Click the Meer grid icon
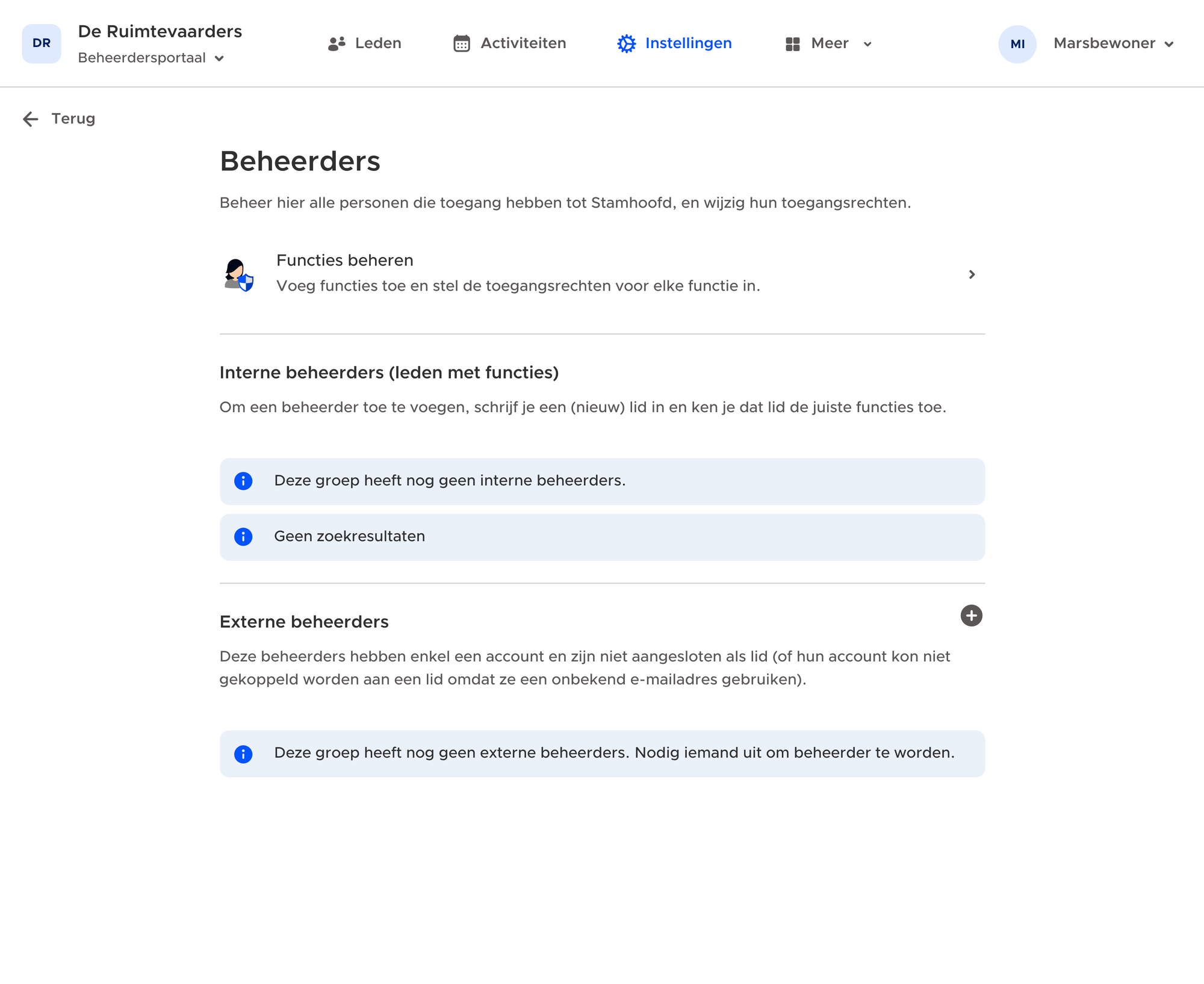 tap(793, 44)
